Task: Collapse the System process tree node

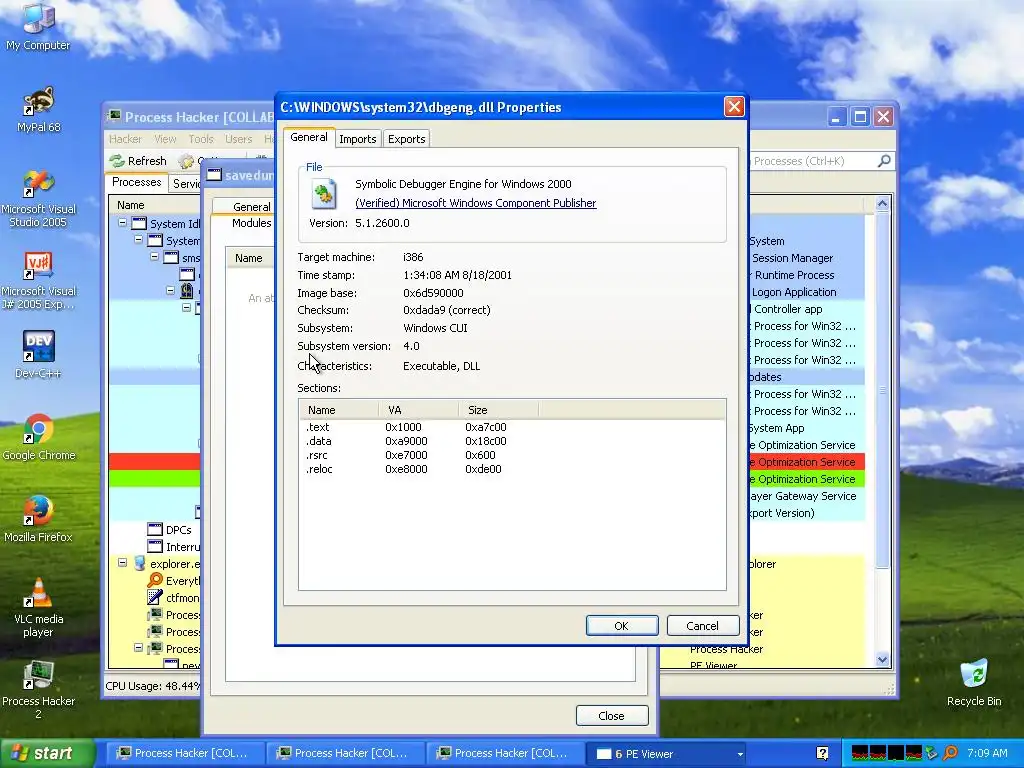Action: pos(138,240)
